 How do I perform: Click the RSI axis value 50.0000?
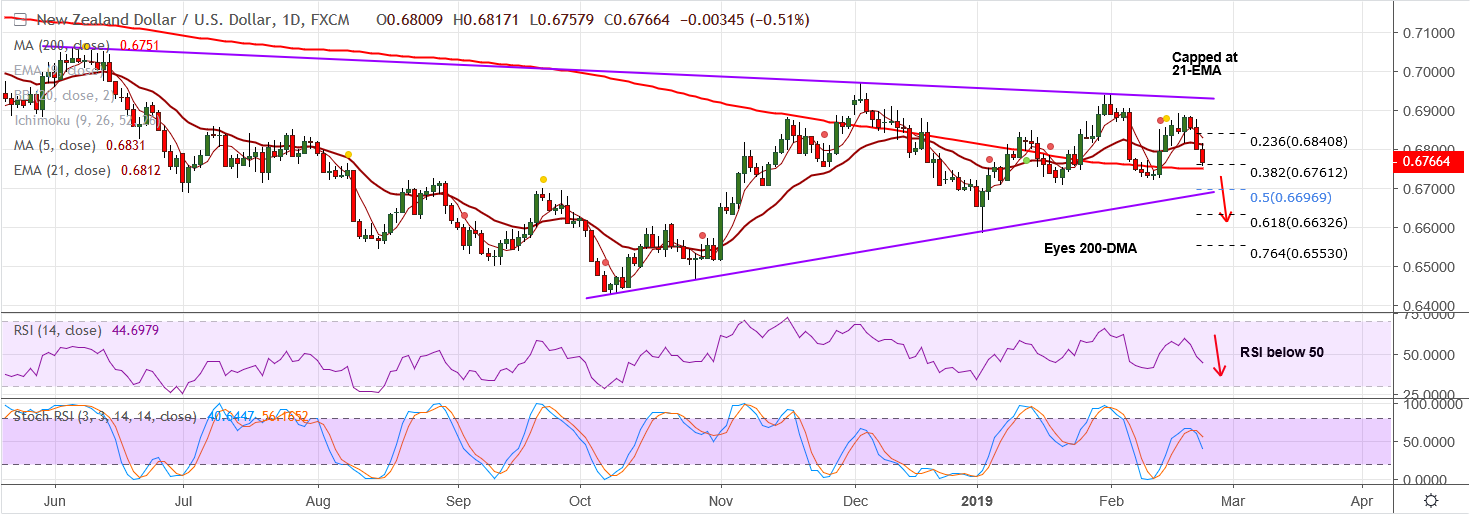click(1430, 354)
